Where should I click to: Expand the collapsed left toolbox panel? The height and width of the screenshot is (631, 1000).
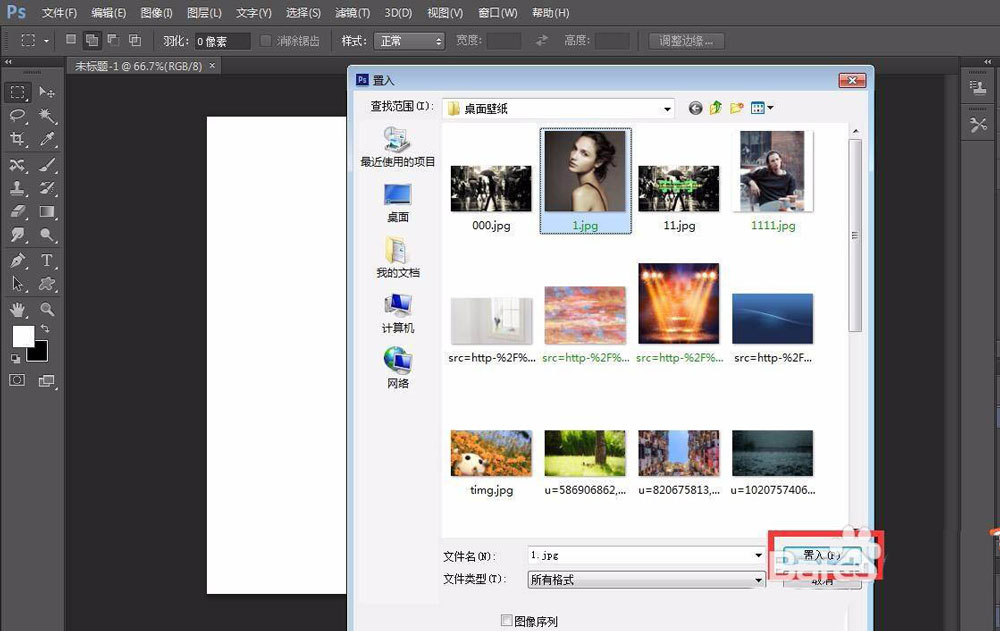(8, 62)
